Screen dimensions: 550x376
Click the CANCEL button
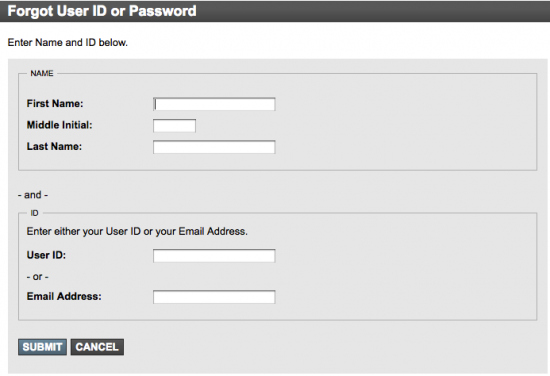tap(97, 347)
